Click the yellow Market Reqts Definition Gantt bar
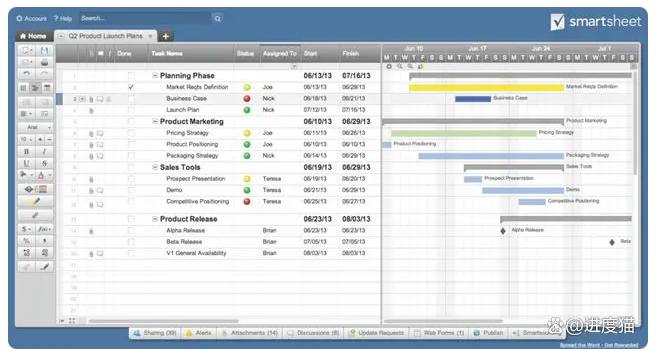This screenshot has height=360, width=656. [x=486, y=87]
